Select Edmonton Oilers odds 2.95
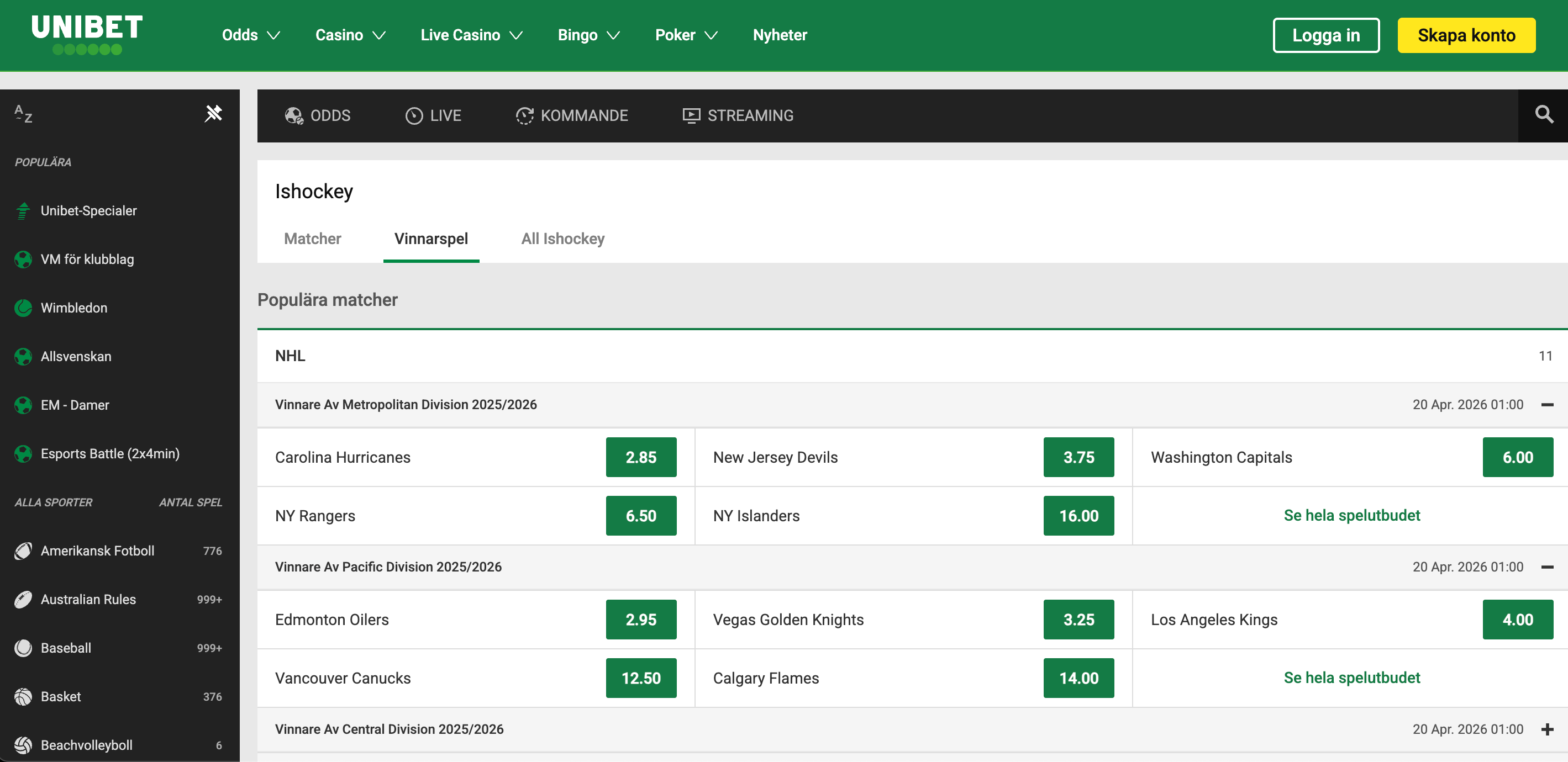This screenshot has width=1568, height=762. tap(641, 620)
